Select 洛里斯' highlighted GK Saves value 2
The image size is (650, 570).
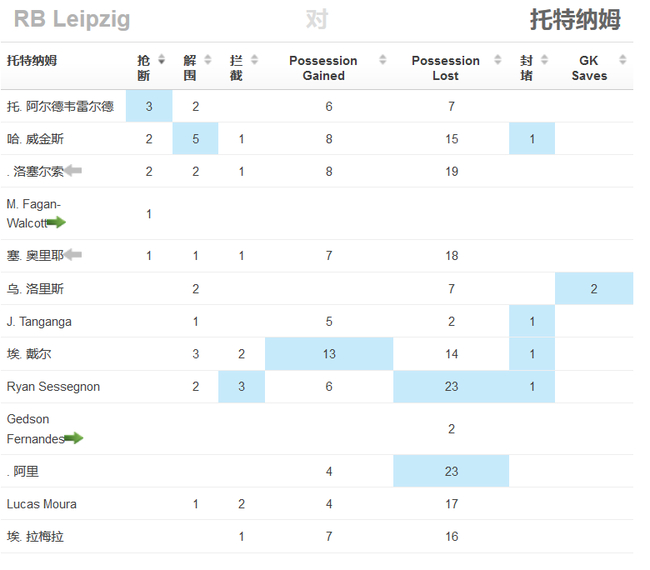[x=594, y=289]
